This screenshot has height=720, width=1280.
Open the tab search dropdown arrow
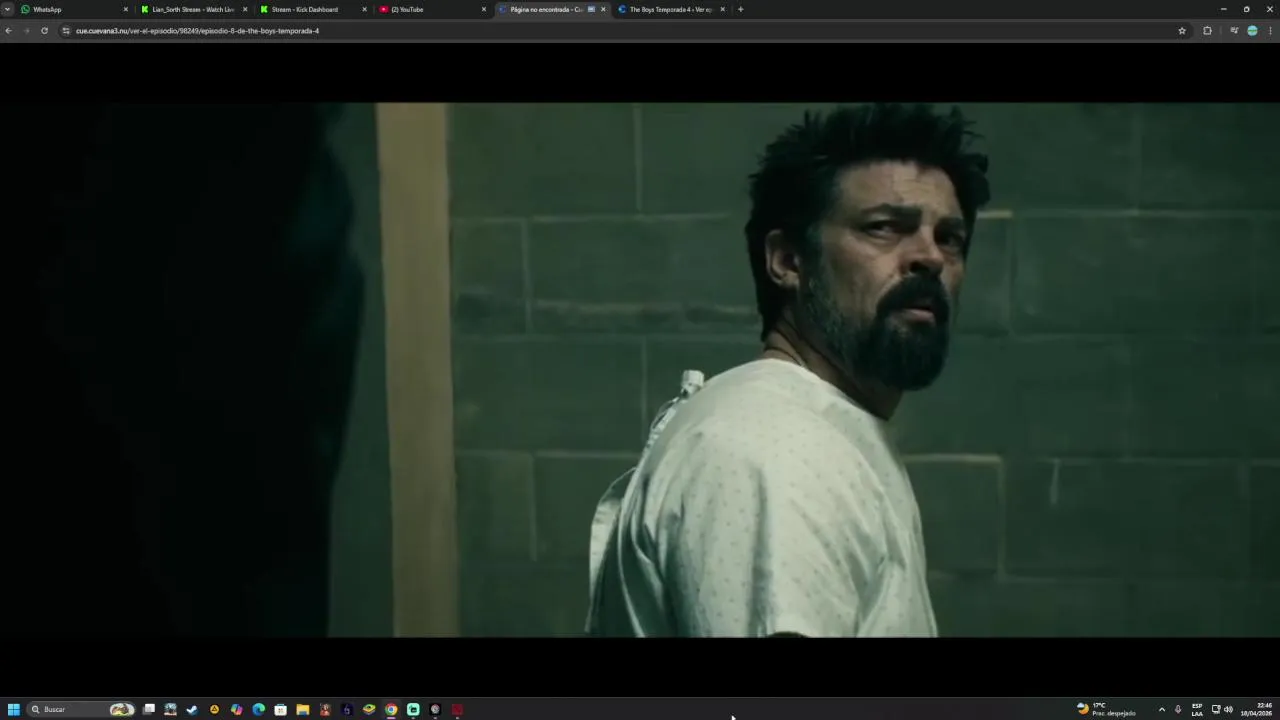click(x=7, y=9)
